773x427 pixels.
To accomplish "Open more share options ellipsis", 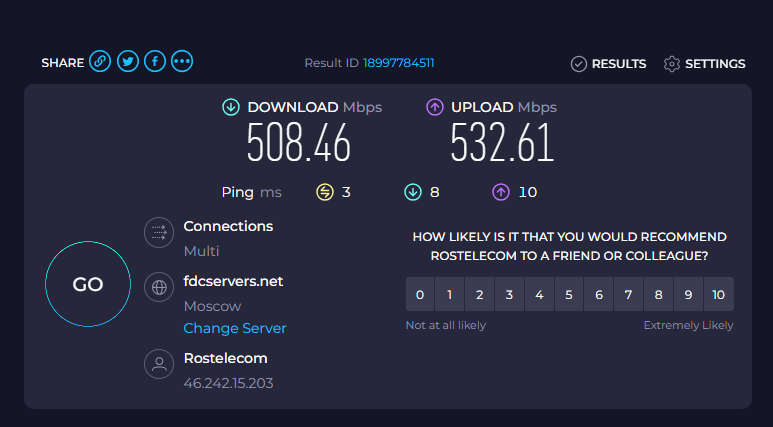I will point(182,62).
